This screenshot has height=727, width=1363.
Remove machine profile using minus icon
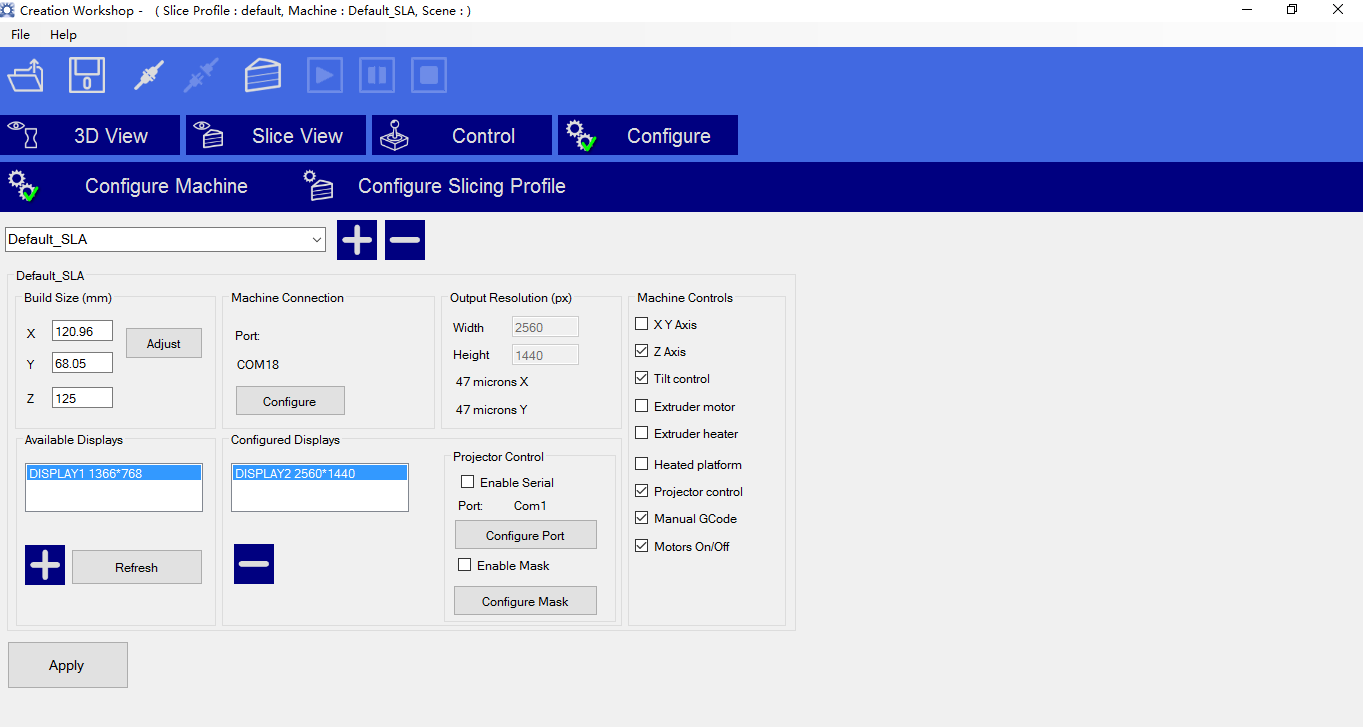click(405, 240)
